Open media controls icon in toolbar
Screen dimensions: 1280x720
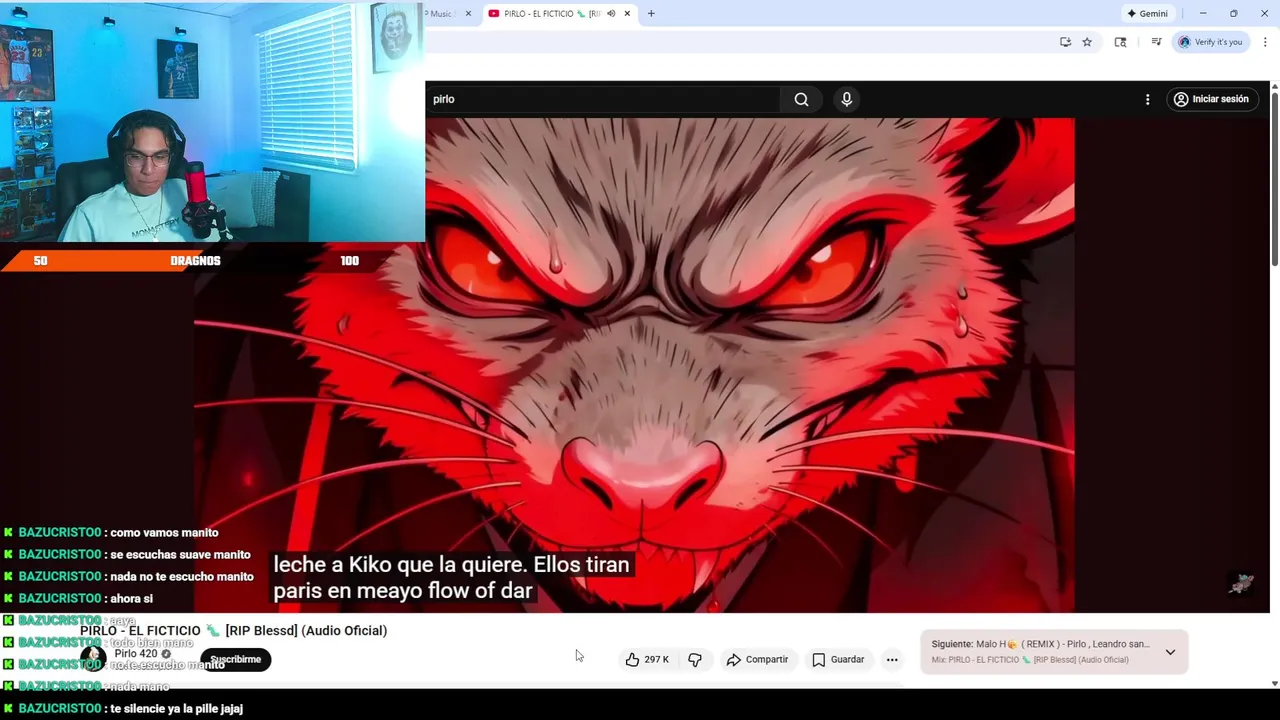coord(1156,42)
